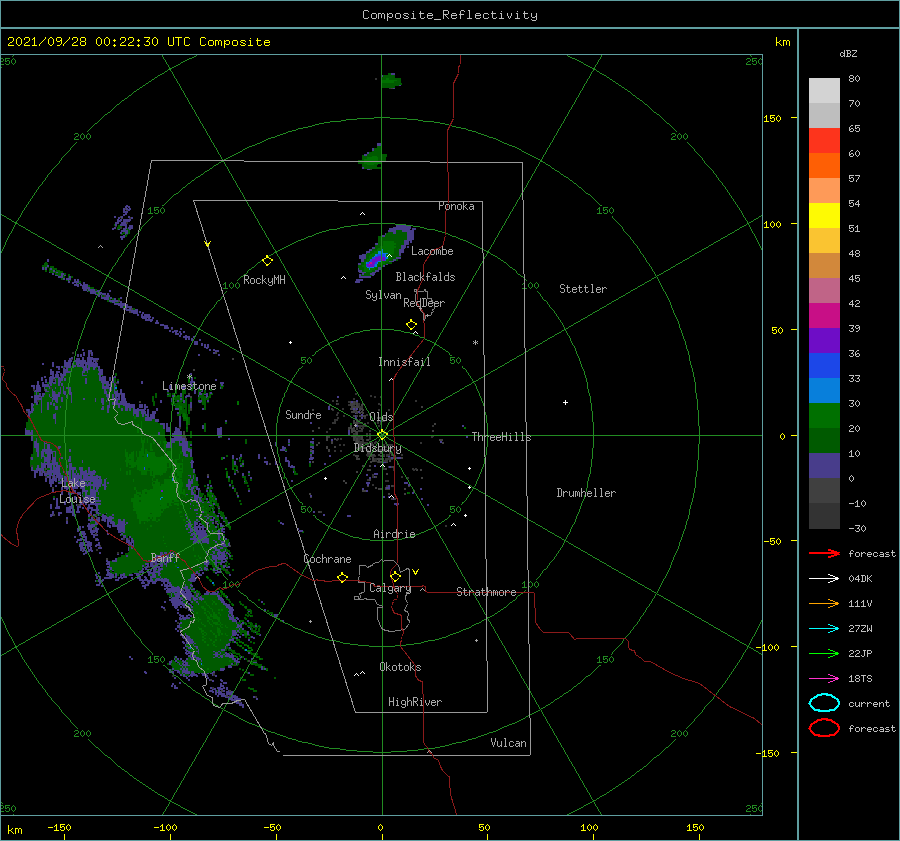The image size is (900, 841).
Task: Click the 18TS legend label
Action: [x=860, y=679]
